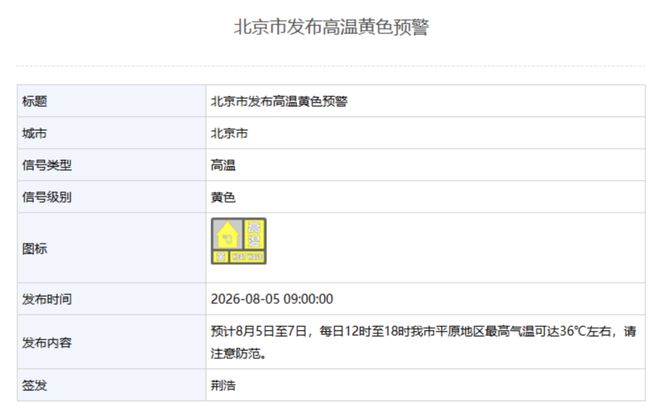The height and width of the screenshot is (416, 660).
Task: Select the 信号级别 label cell
Action: click(112, 197)
